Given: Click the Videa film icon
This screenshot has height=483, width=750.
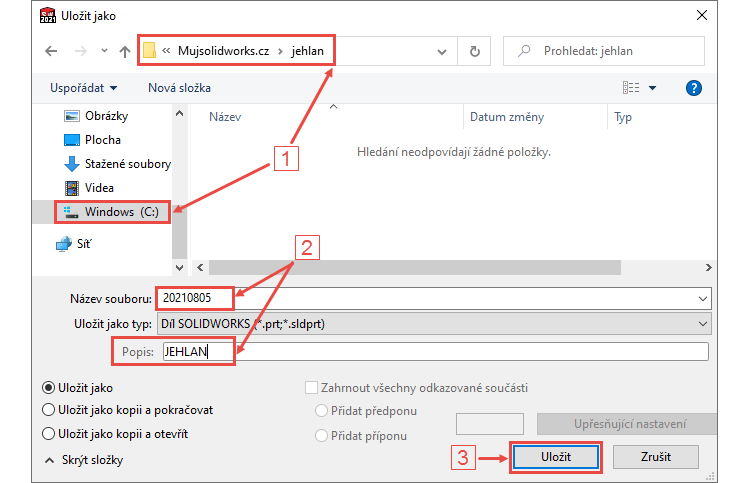Looking at the screenshot, I should 72,188.
